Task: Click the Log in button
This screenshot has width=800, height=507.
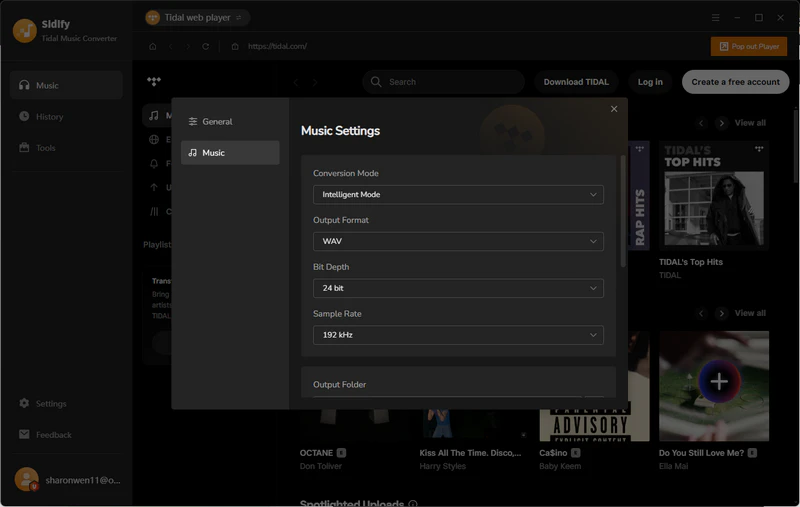Action: click(650, 82)
